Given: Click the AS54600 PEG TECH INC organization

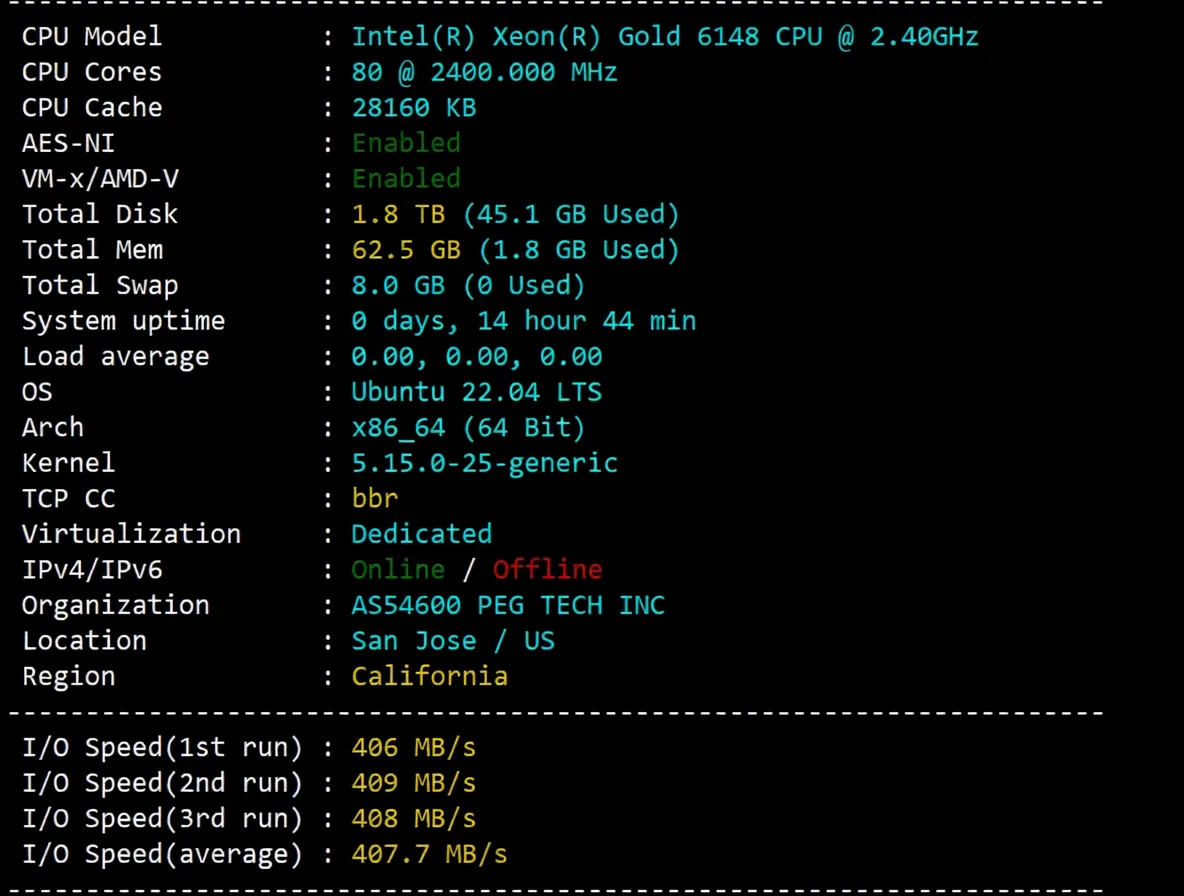Looking at the screenshot, I should pyautogui.click(x=507, y=604).
